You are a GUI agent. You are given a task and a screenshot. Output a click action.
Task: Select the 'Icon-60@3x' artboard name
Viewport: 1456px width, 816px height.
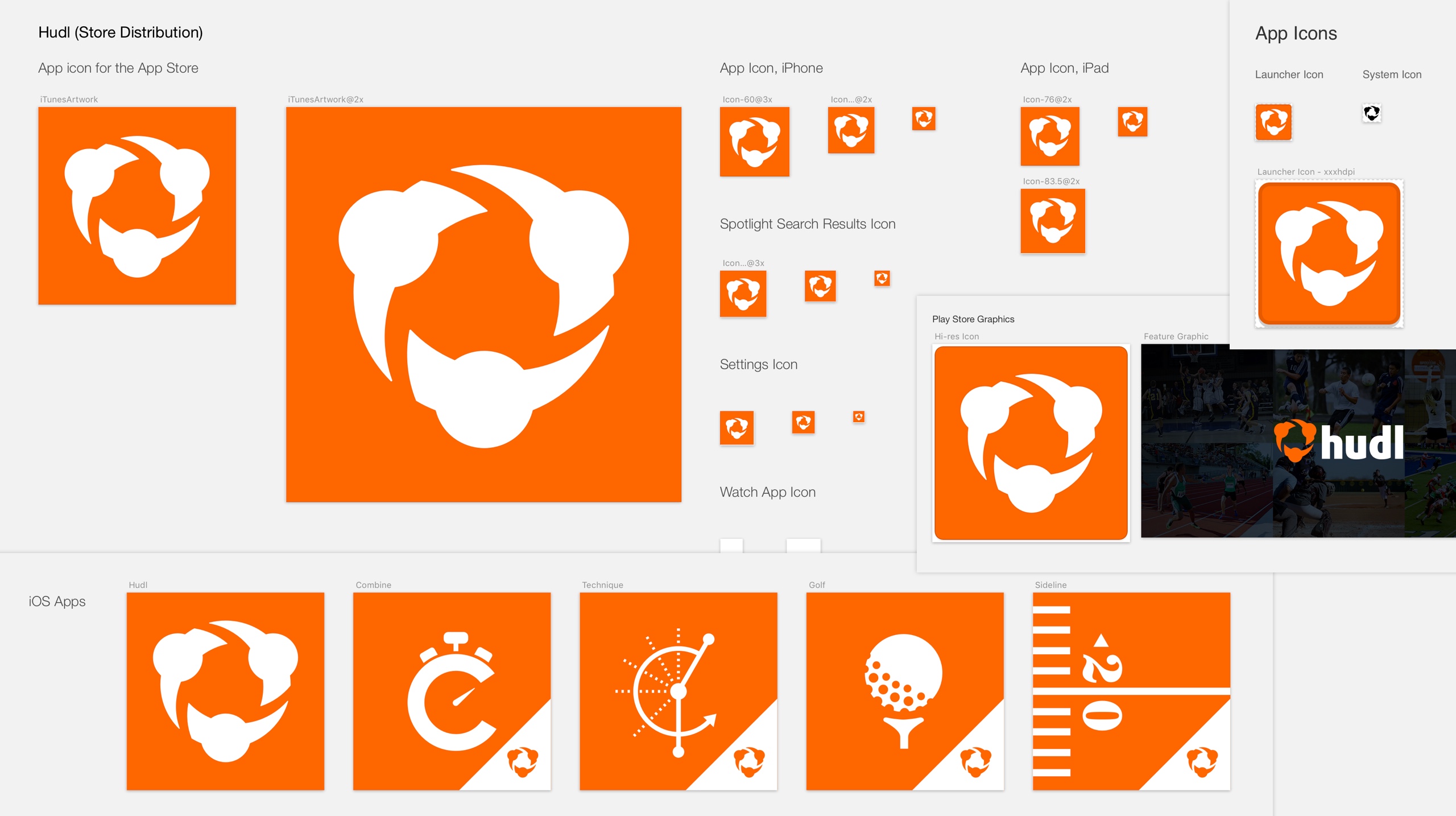[x=747, y=100]
